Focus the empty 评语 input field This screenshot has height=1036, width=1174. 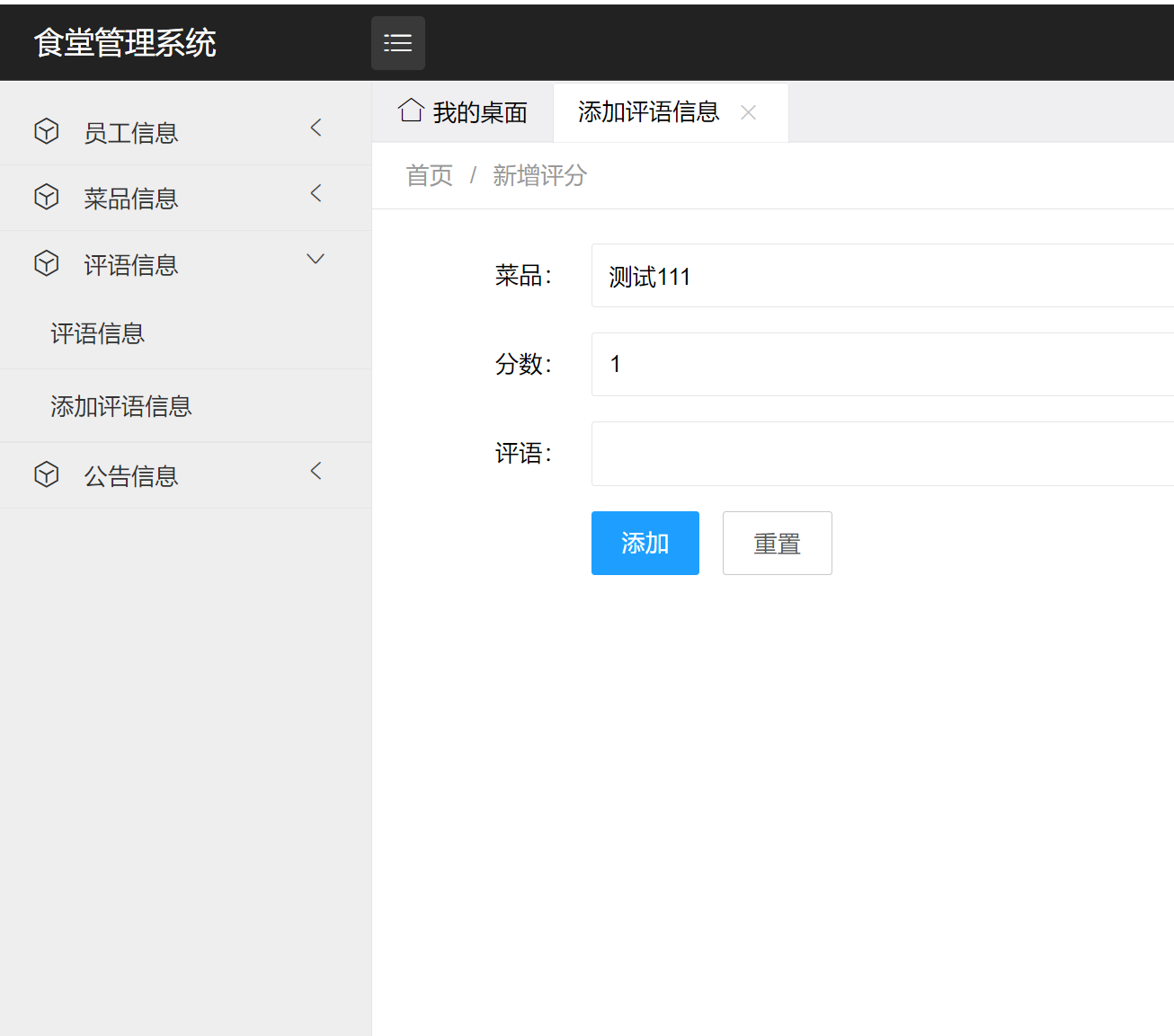(x=883, y=454)
